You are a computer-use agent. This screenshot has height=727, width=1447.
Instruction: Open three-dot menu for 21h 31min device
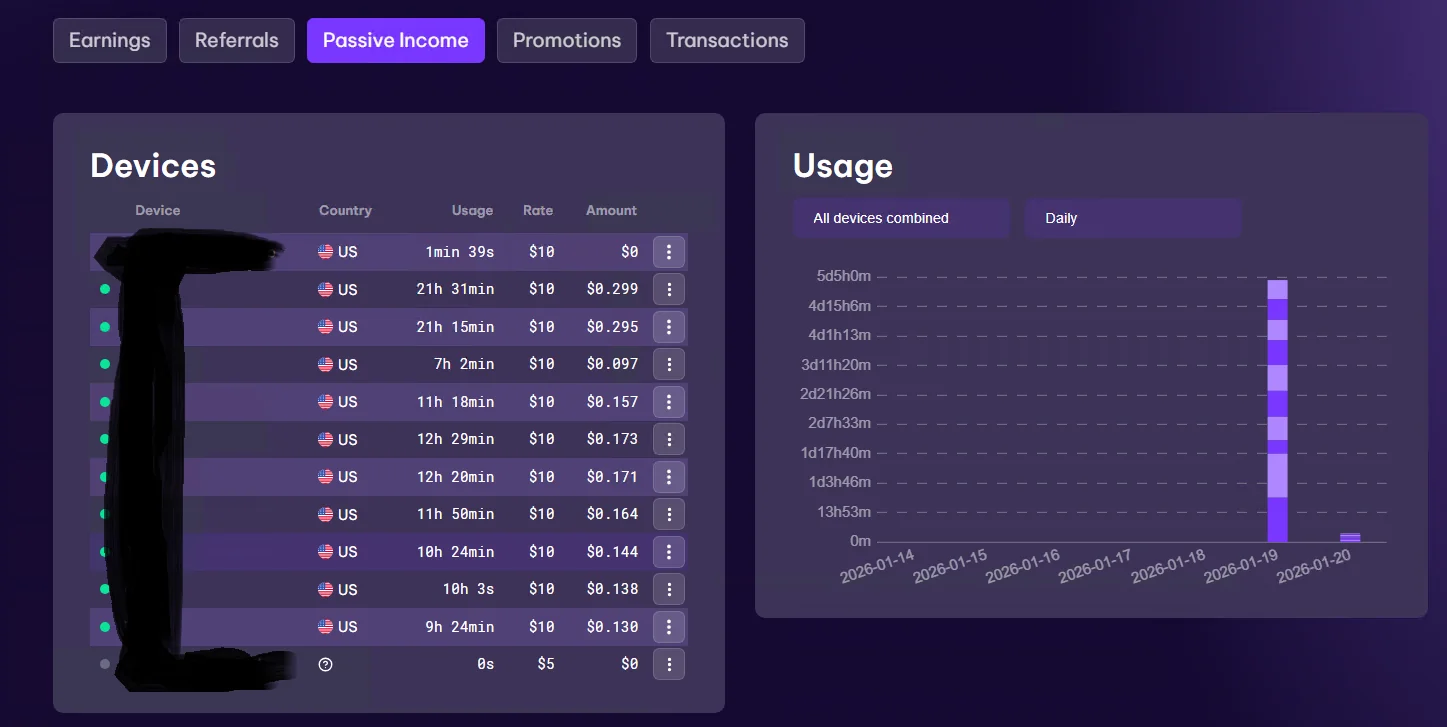669,289
